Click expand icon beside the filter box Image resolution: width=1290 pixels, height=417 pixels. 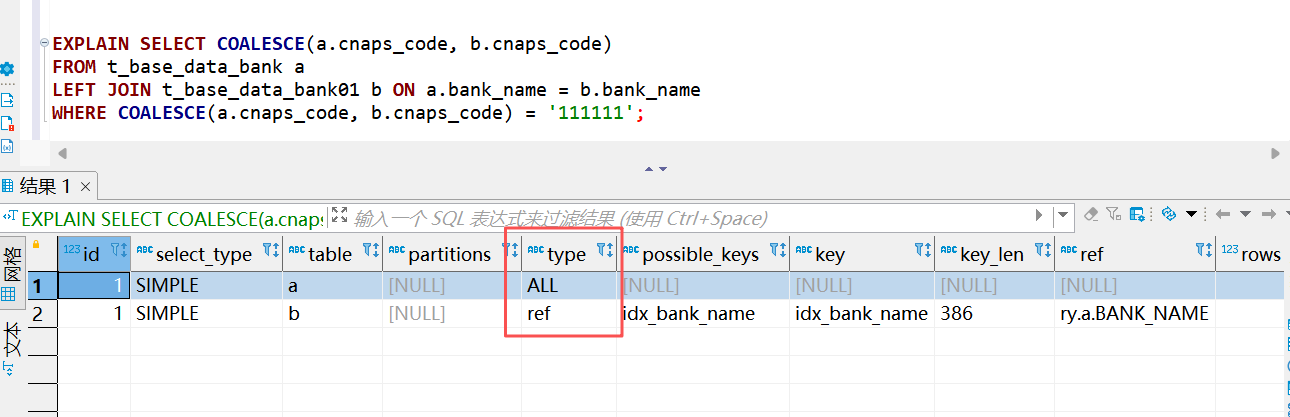click(x=339, y=216)
